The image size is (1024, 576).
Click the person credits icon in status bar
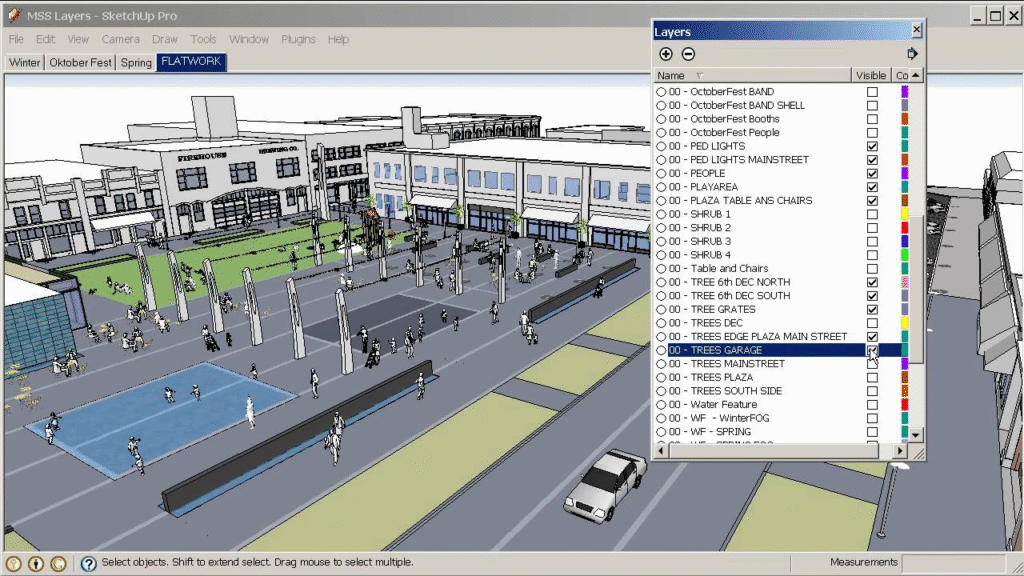[x=36, y=564]
